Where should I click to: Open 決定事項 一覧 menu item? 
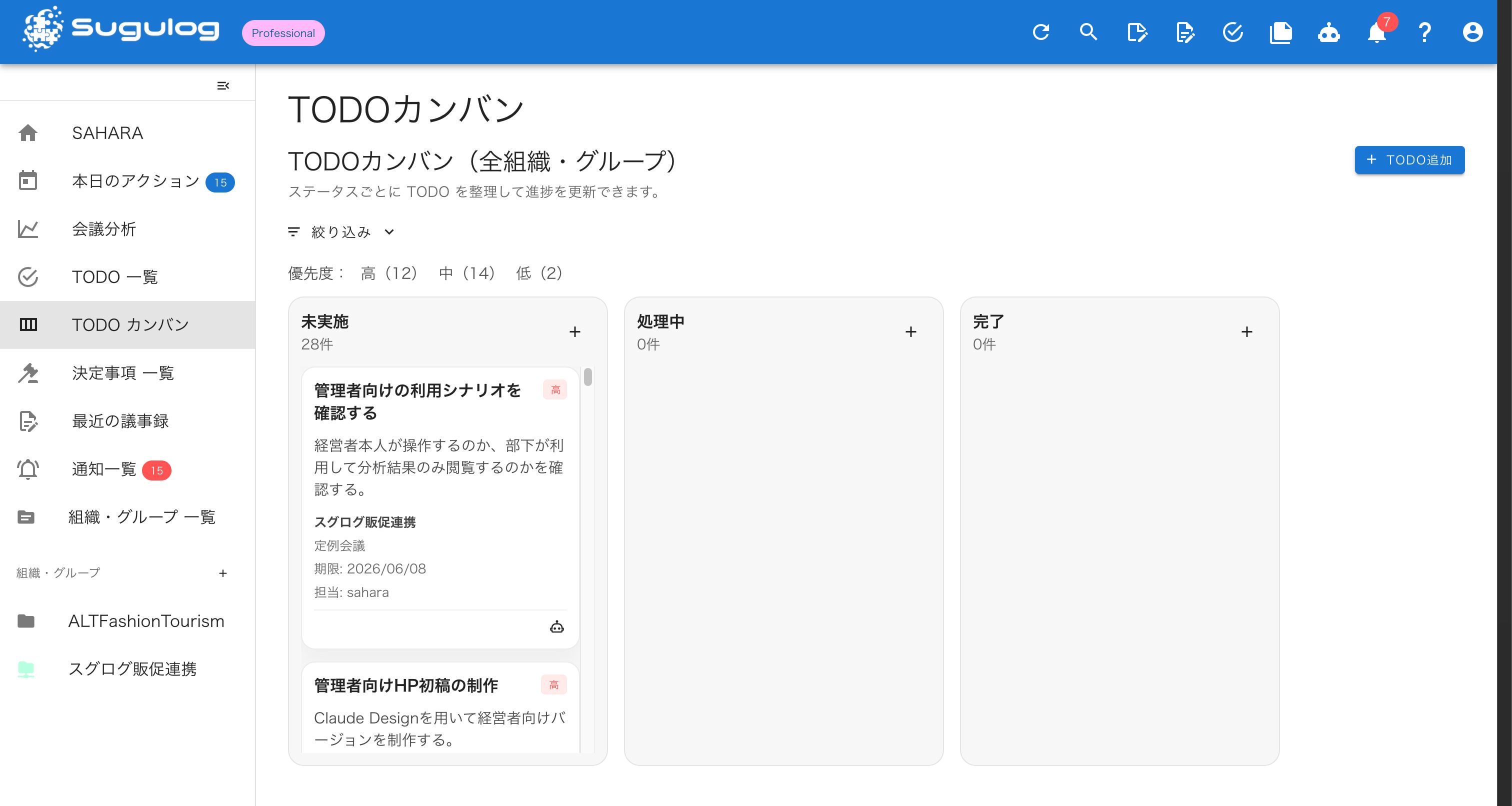click(127, 373)
